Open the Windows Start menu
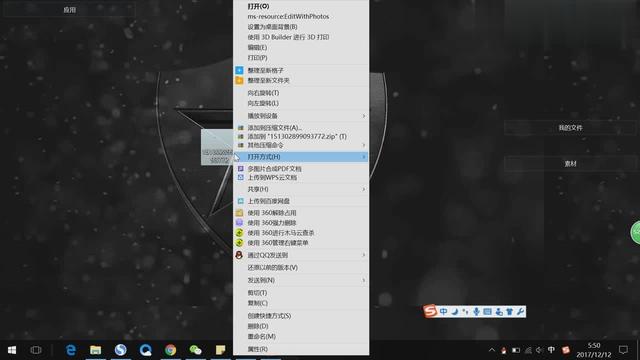Screen dimensions: 640x360 pyautogui.click(x=12, y=350)
